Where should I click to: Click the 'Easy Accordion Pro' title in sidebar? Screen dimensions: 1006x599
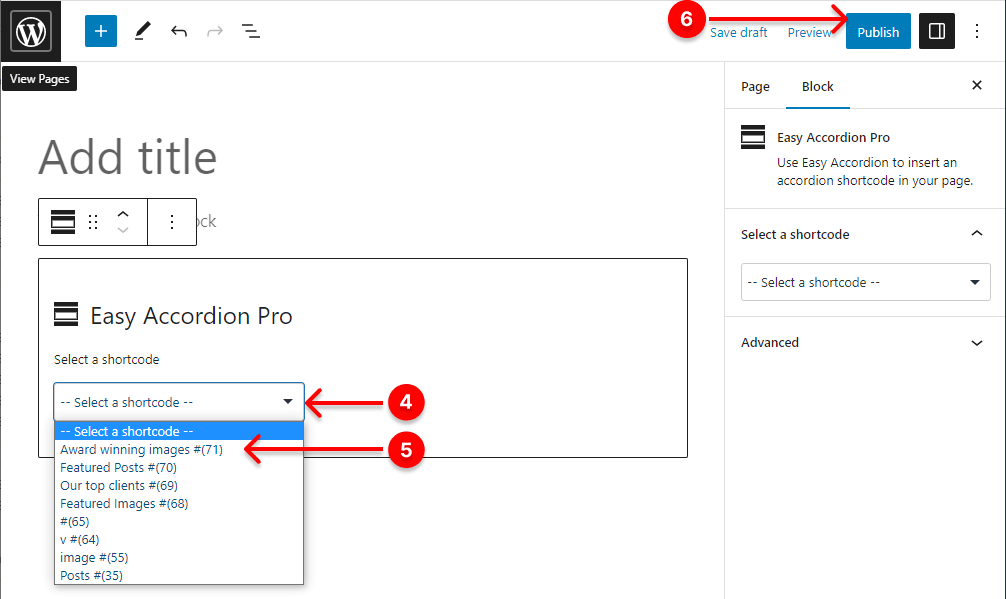coord(833,137)
